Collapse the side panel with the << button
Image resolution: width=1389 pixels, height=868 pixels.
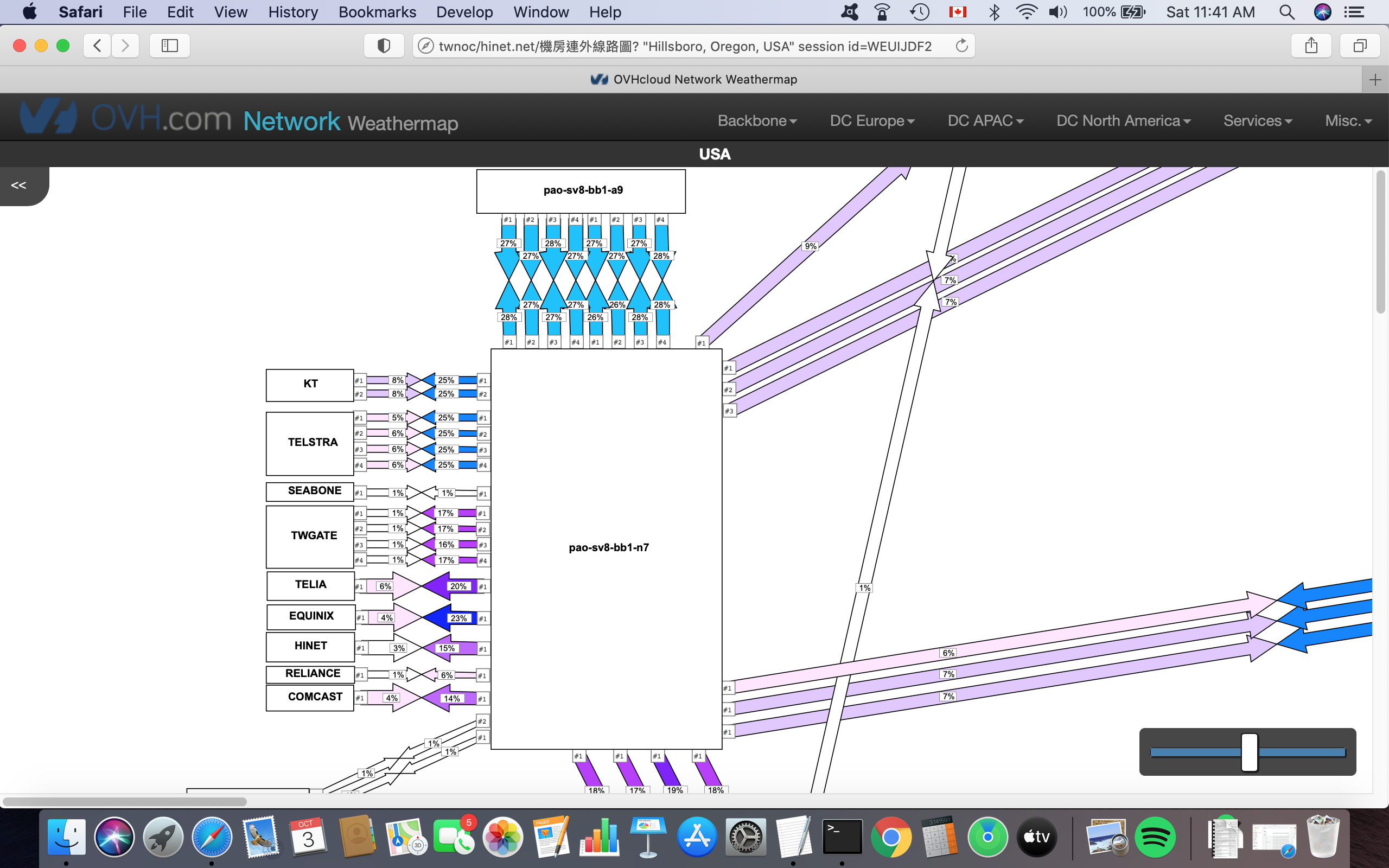pyautogui.click(x=19, y=186)
